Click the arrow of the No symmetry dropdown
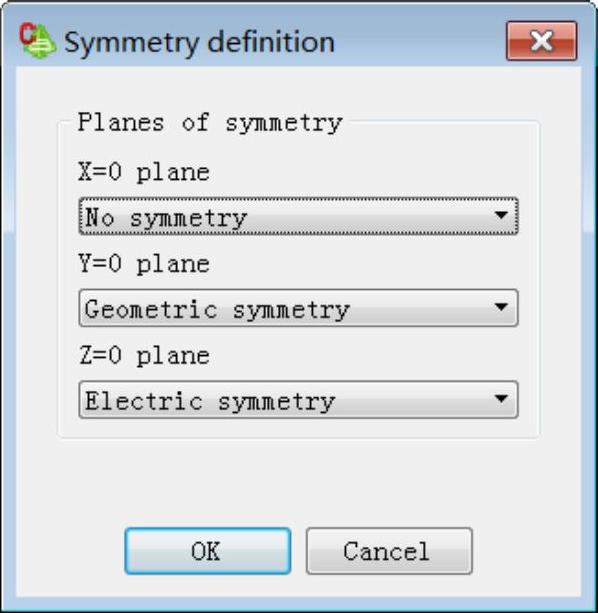Viewport: 598px width, 613px height. click(501, 215)
